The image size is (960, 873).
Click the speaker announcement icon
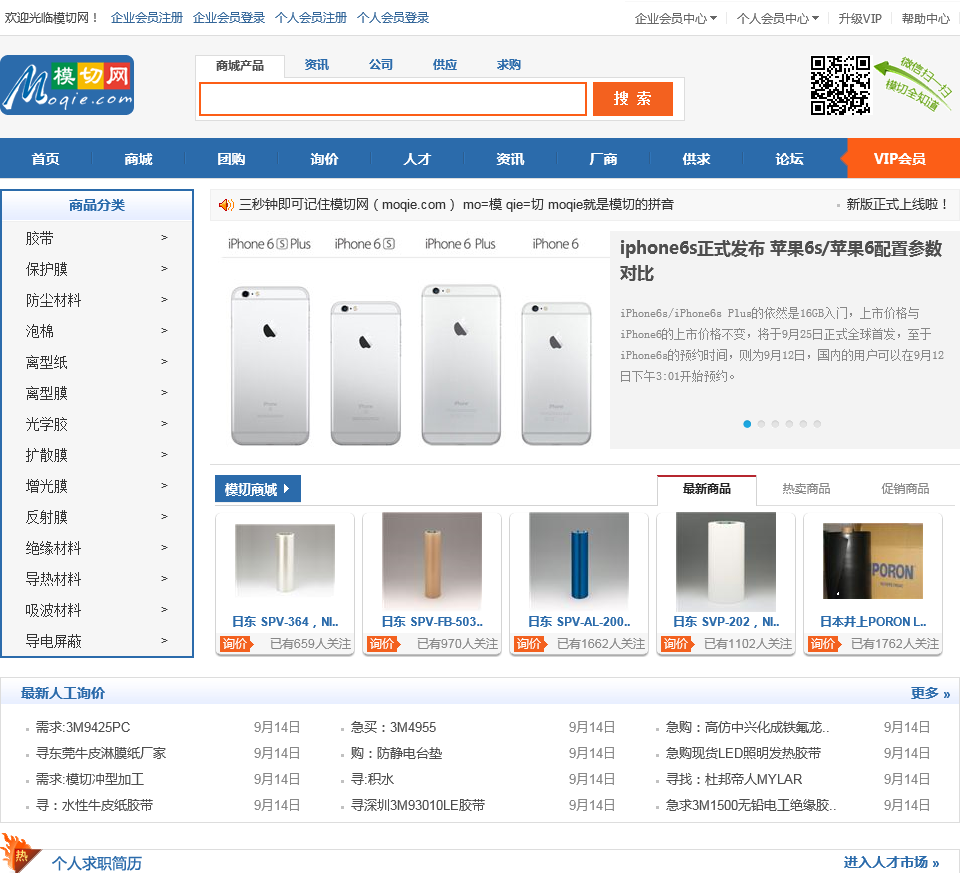click(x=226, y=204)
